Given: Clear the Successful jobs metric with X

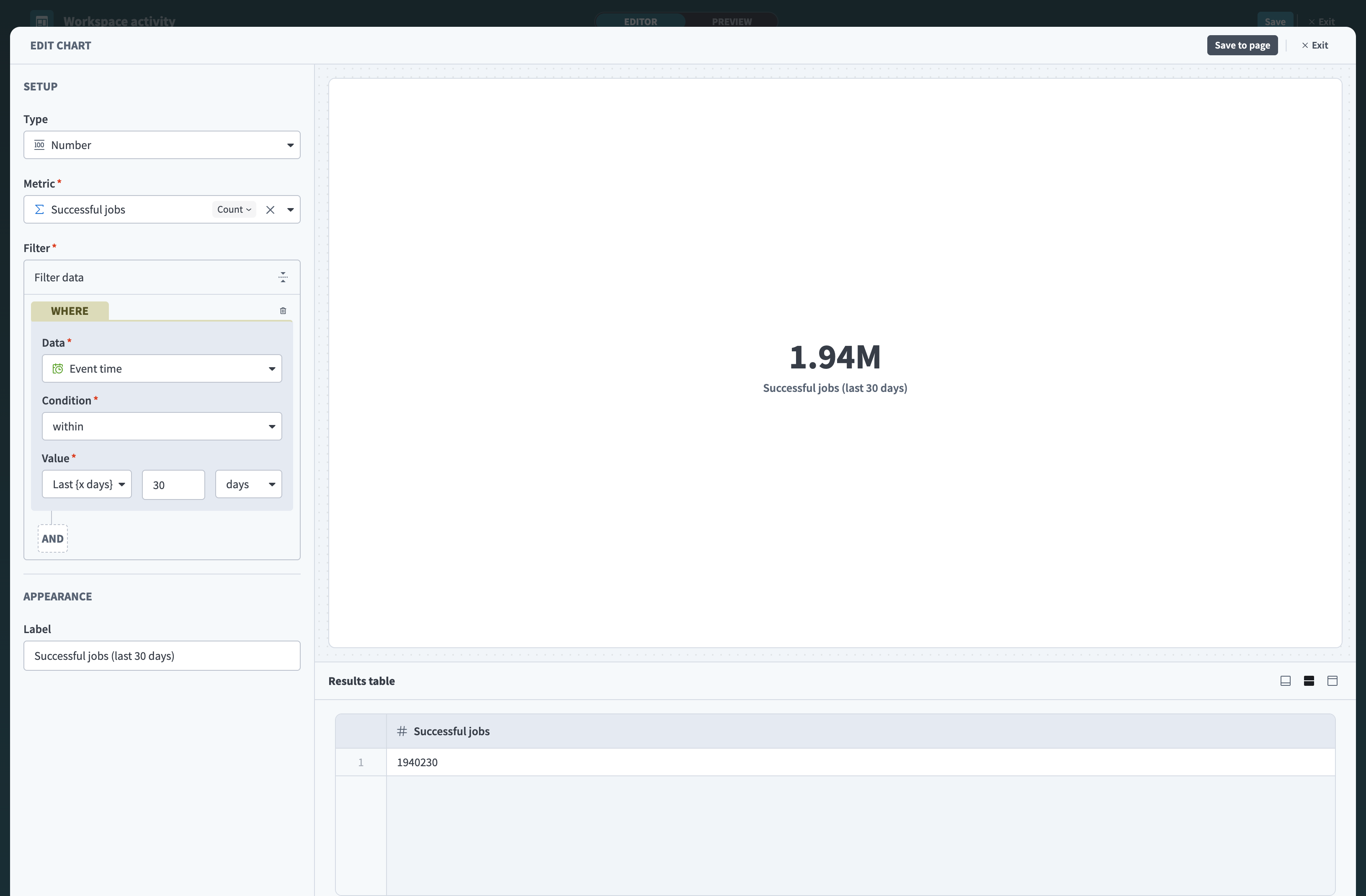Looking at the screenshot, I should point(271,209).
